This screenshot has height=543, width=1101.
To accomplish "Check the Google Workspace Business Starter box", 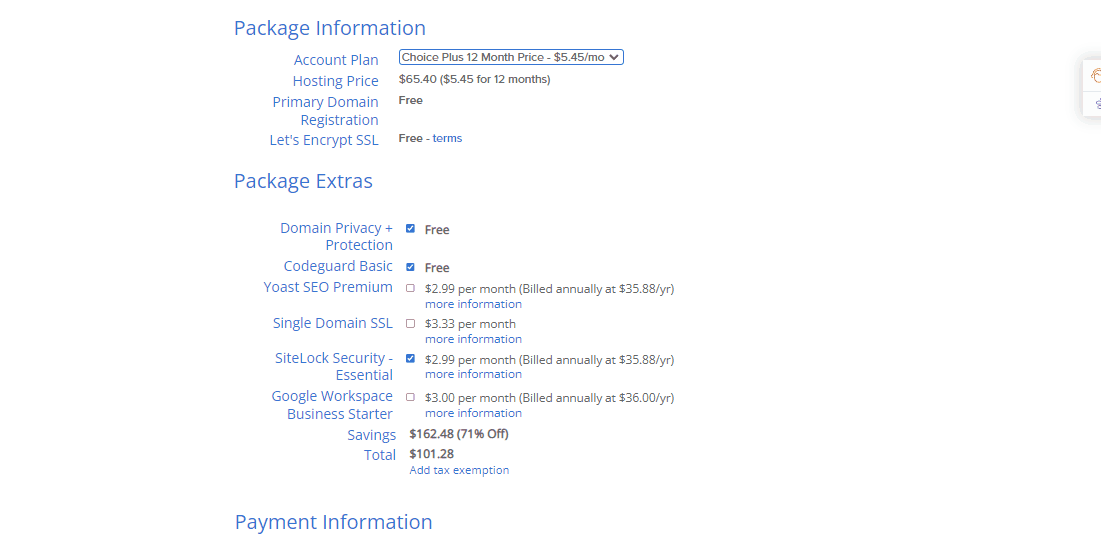I will tap(410, 397).
